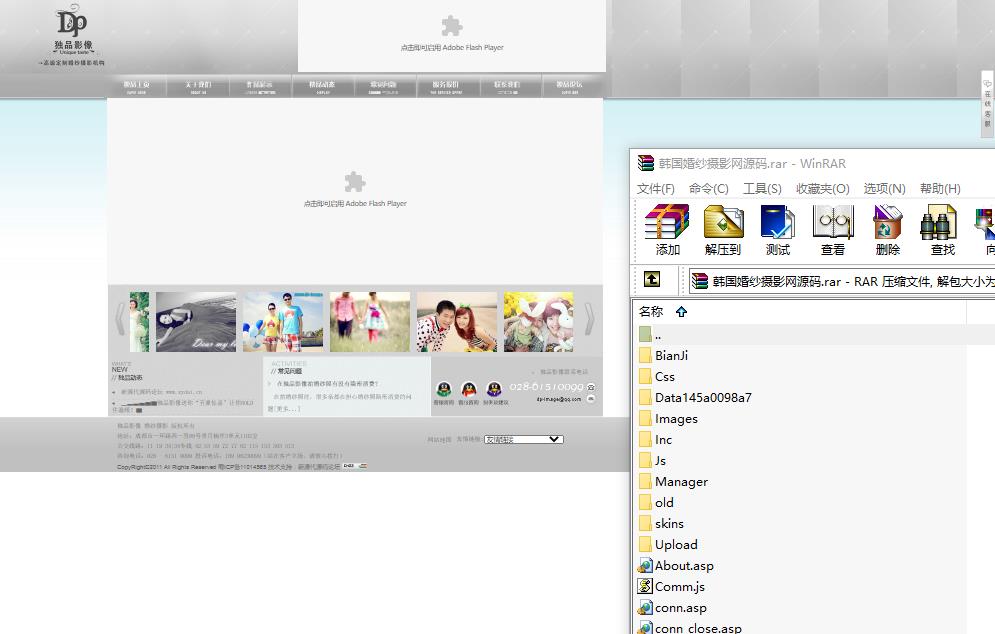
Task: Select the skins folder
Action: pos(661,523)
